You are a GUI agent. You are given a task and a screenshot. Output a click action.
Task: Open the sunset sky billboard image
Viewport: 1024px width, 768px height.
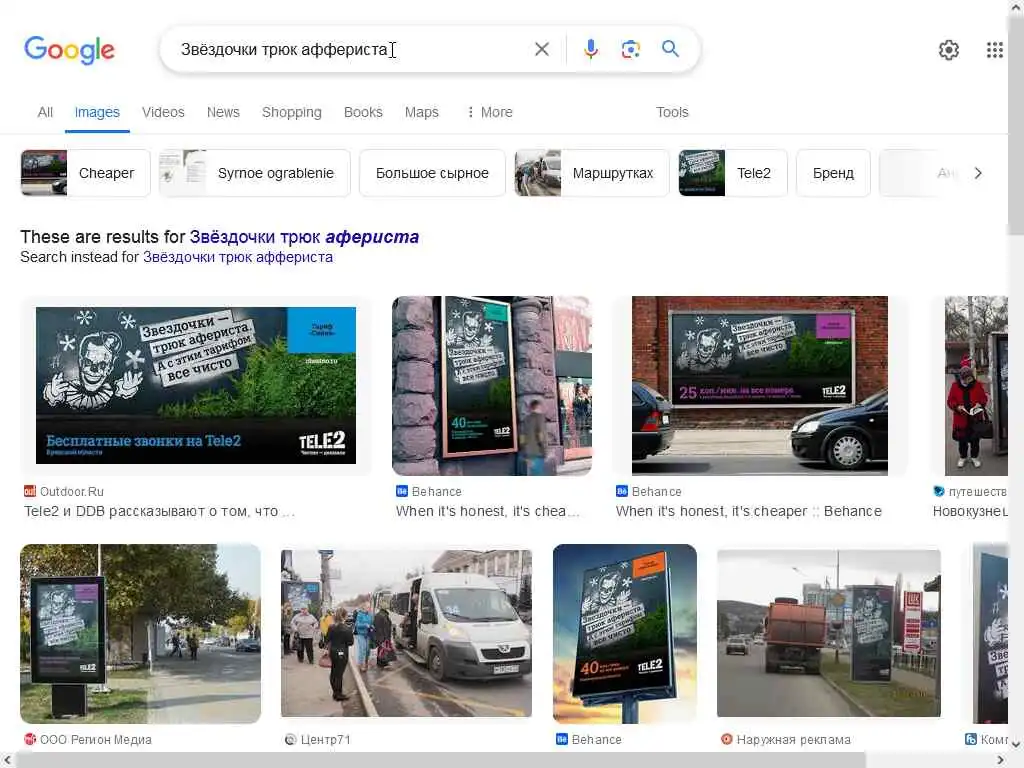(624, 633)
